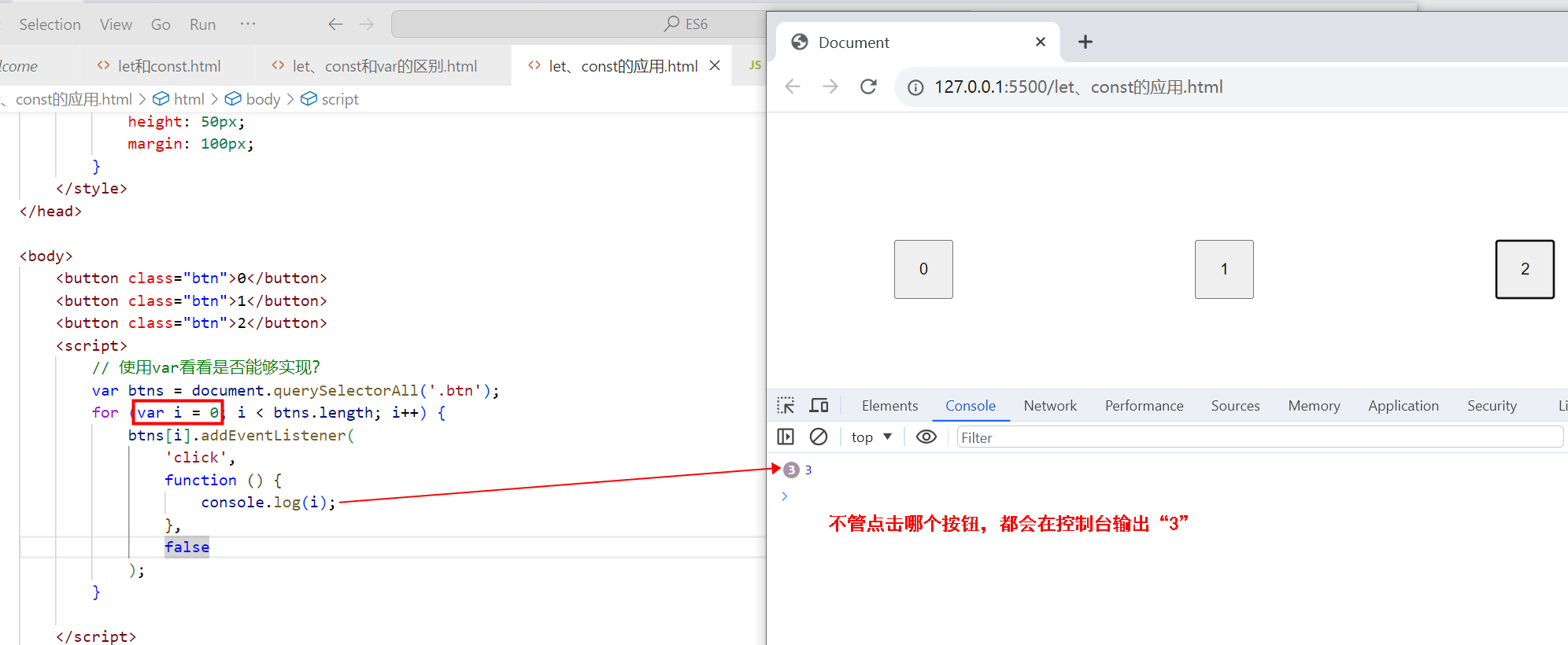Image resolution: width=1568 pixels, height=645 pixels.
Task: Show the console sidebar panel icon
Action: tap(786, 437)
